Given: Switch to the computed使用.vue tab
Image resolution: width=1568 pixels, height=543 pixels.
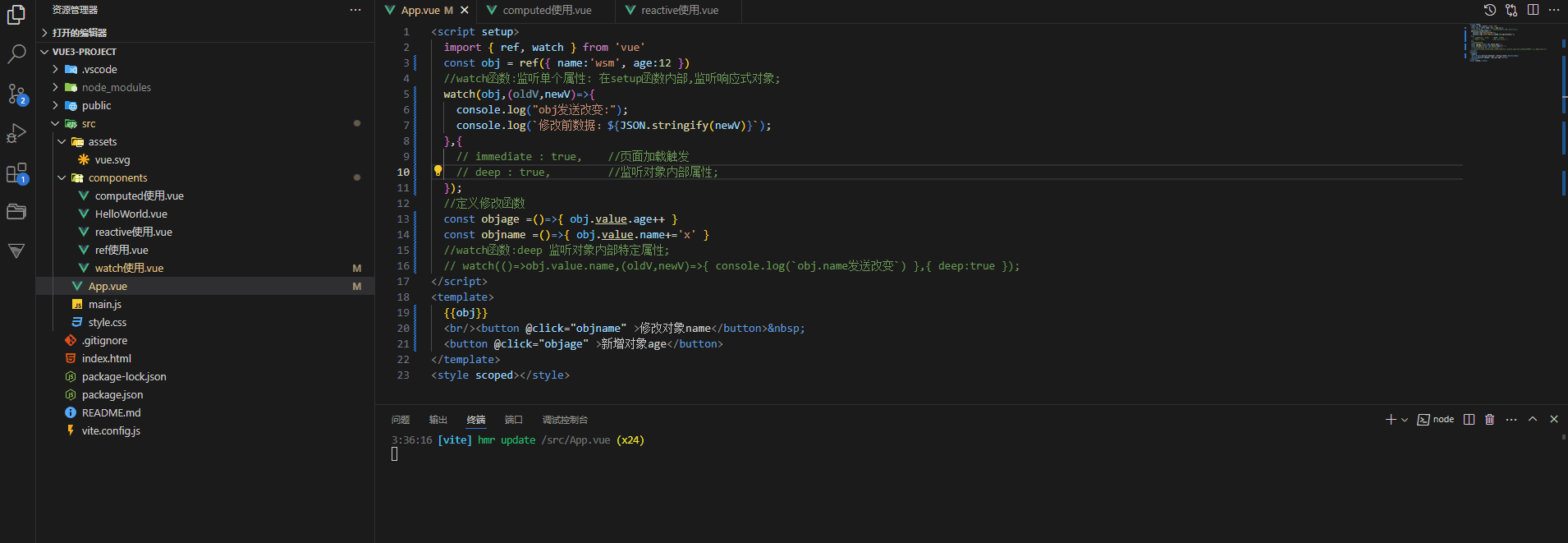Looking at the screenshot, I should coord(544,10).
